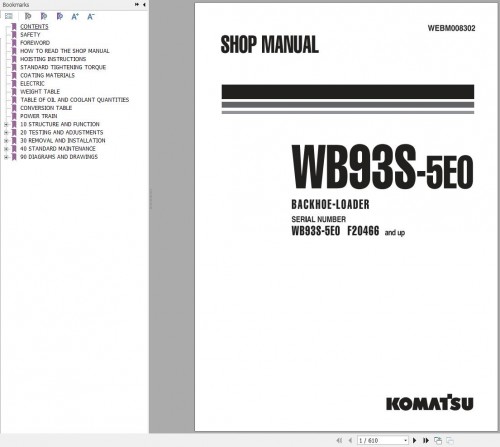The height and width of the screenshot is (447, 500).
Task: Jump to last page button
Action: [x=426, y=440]
